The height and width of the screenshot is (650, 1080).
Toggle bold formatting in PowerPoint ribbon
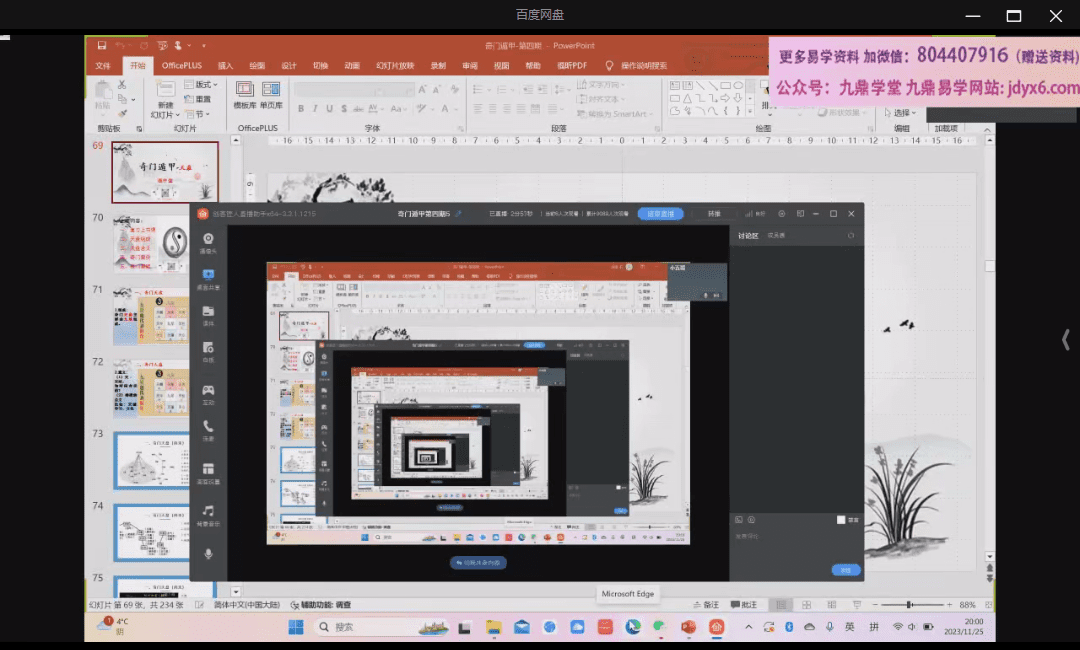tap(300, 108)
